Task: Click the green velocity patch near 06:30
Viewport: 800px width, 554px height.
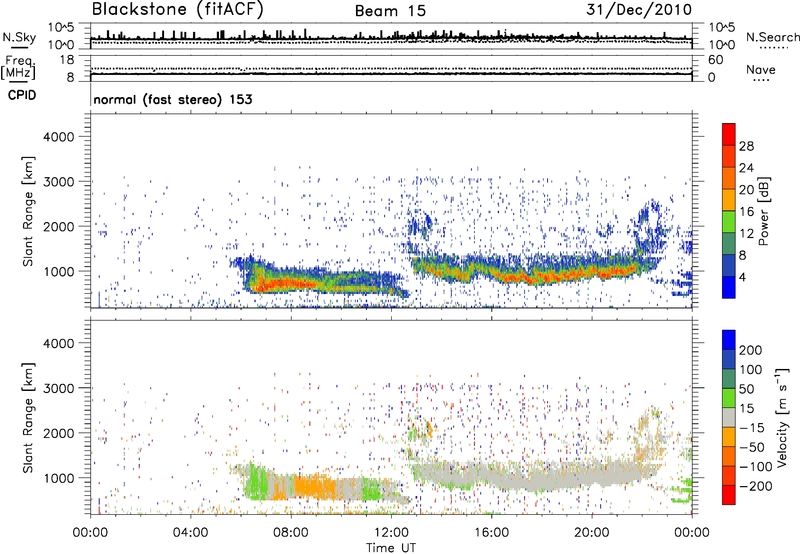Action: [257, 482]
